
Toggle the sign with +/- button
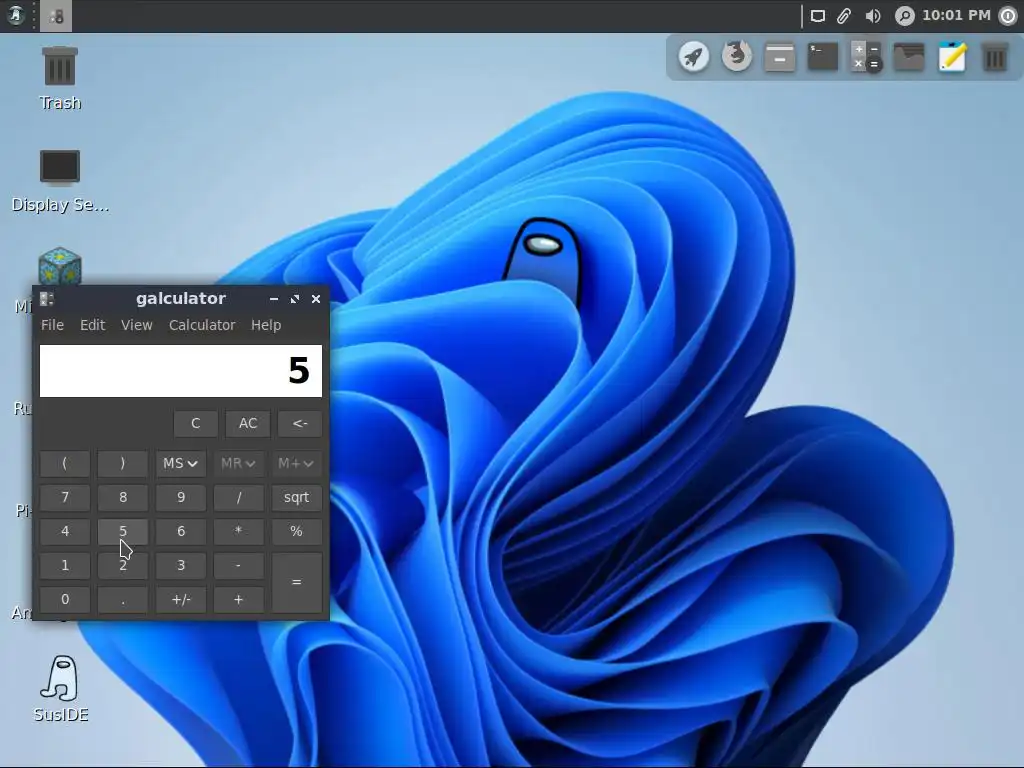click(181, 600)
